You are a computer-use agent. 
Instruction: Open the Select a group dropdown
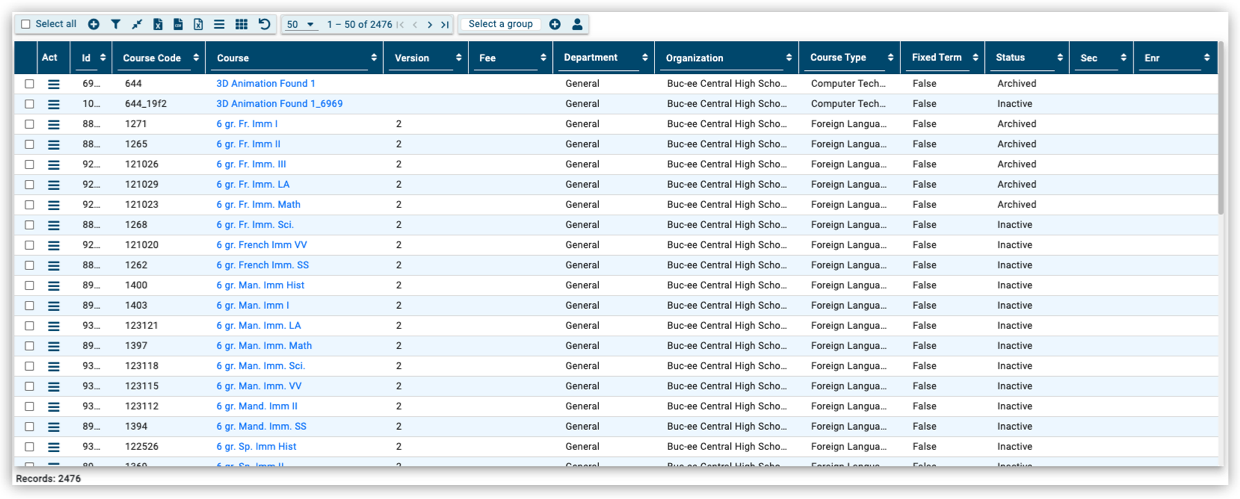pyautogui.click(x=501, y=24)
